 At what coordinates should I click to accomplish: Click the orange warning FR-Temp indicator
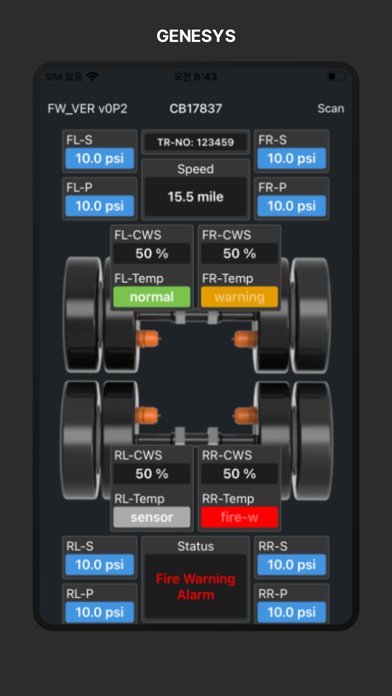tap(240, 297)
